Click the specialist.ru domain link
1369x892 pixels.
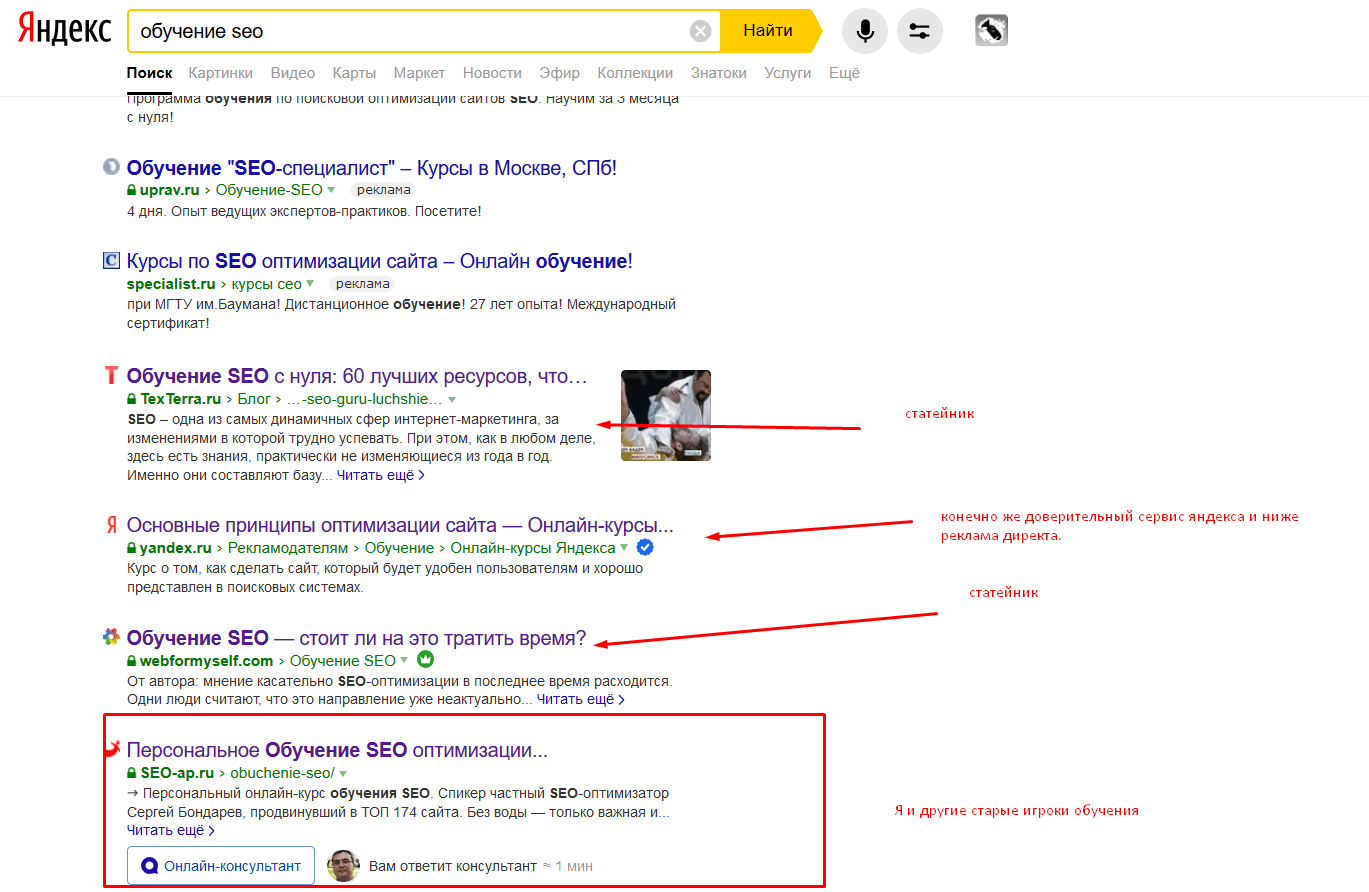[171, 284]
